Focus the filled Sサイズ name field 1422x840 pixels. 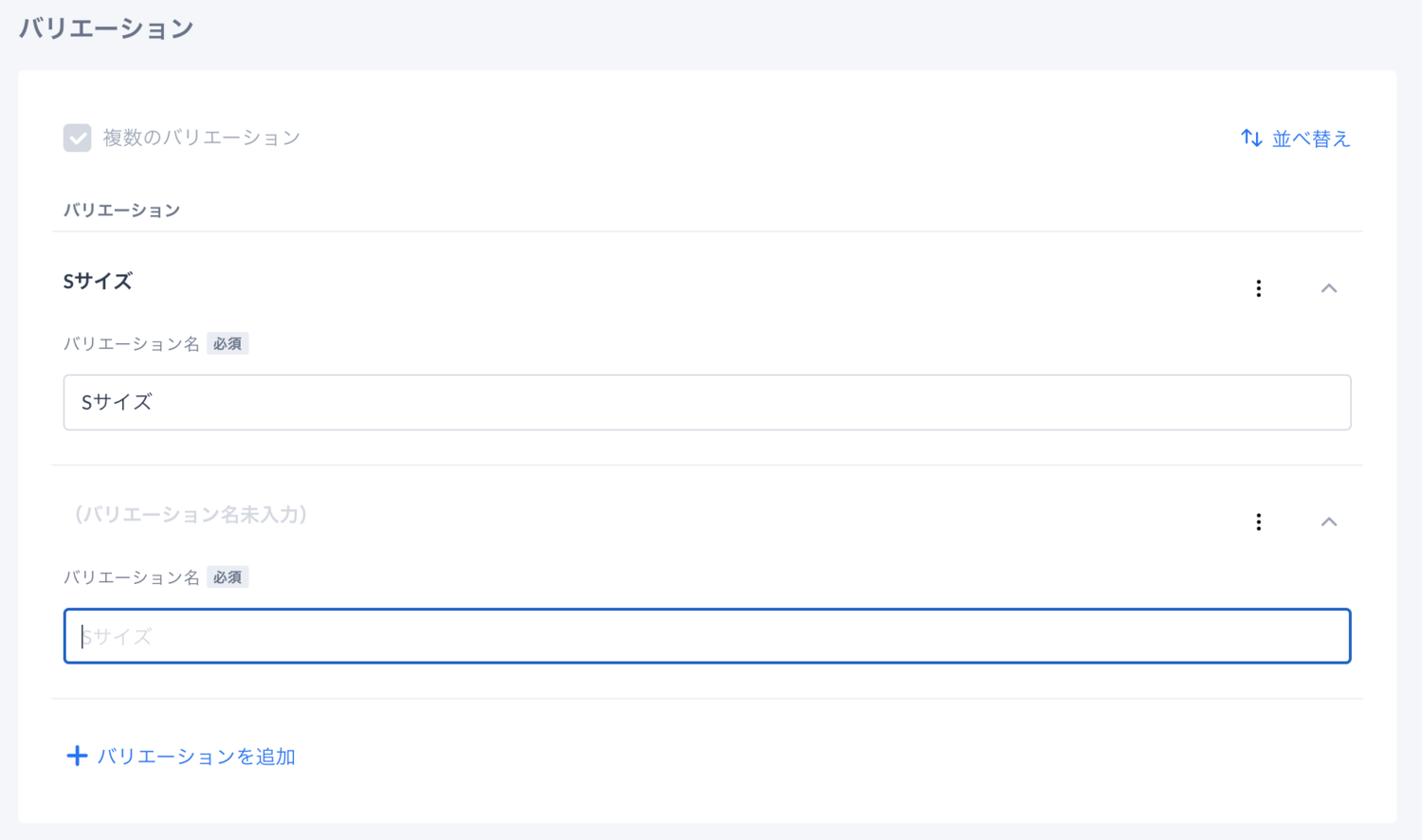pos(707,402)
